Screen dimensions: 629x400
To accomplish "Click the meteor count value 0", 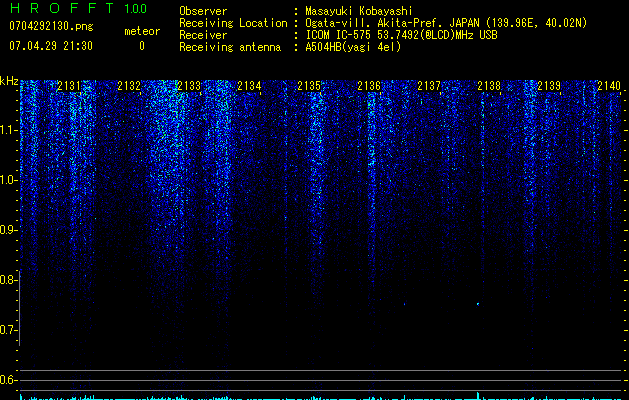I will coord(142,46).
